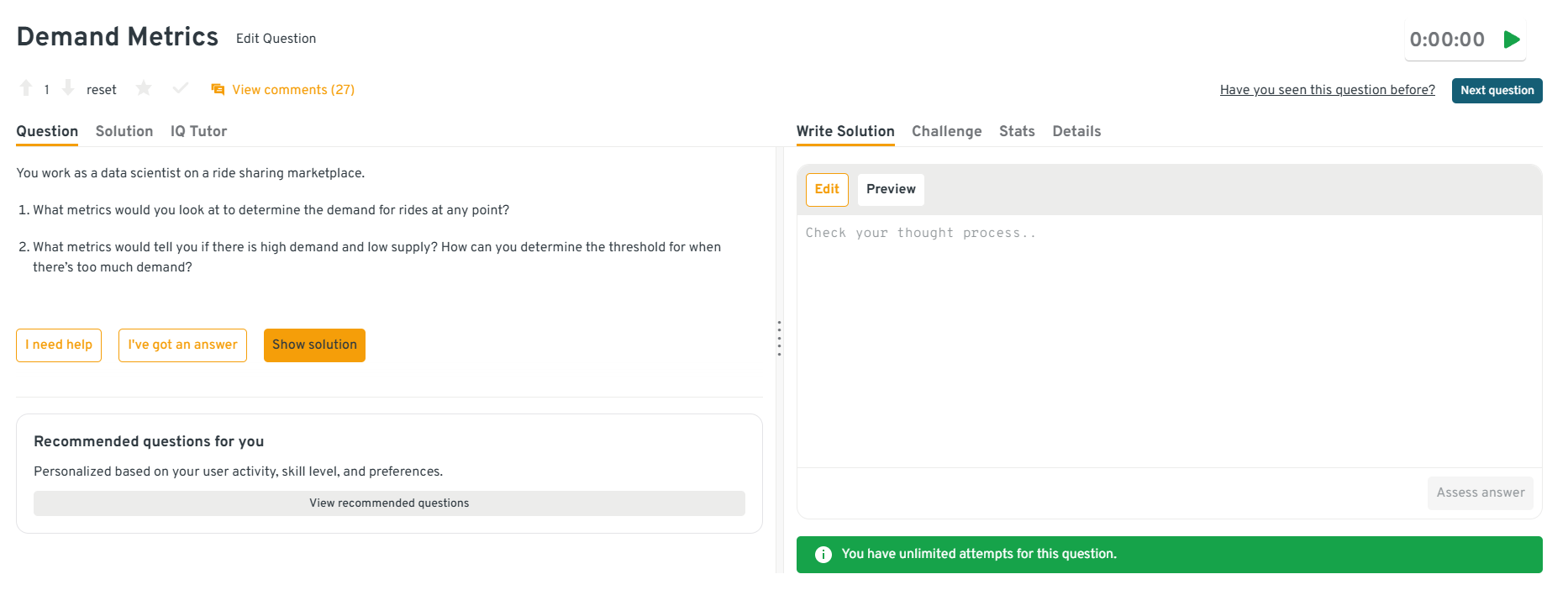Go to the Next question
The image size is (1568, 590).
point(1497,90)
